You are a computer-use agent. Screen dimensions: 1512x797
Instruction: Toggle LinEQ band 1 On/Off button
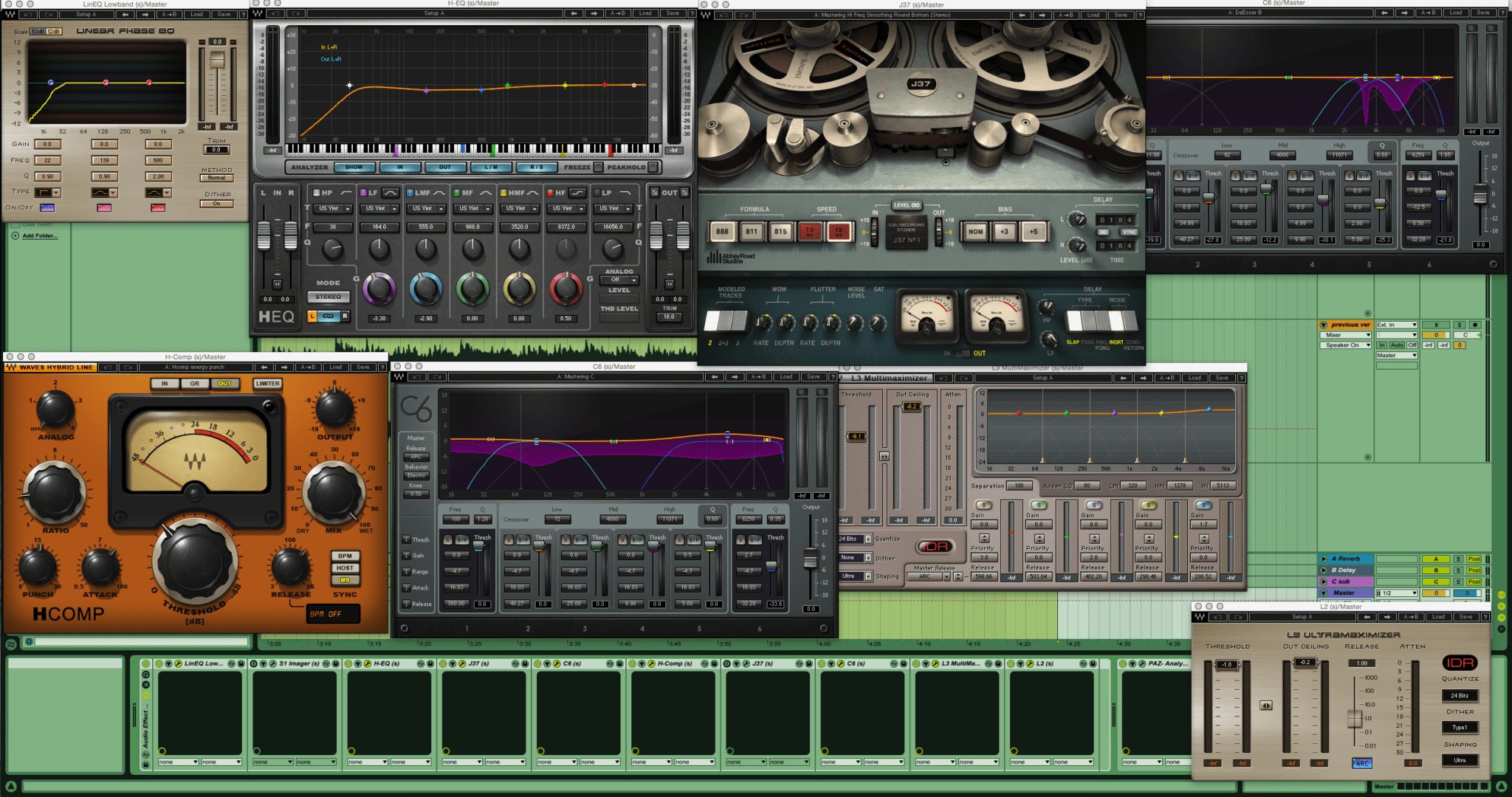47,208
